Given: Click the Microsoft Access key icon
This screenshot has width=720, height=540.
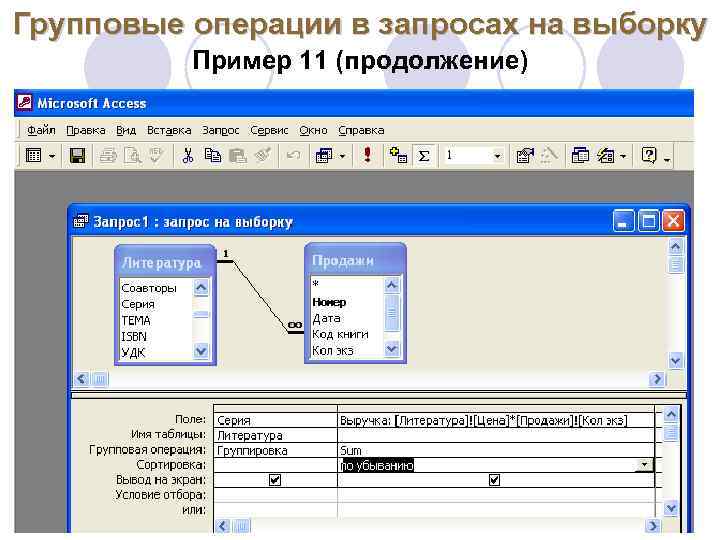Looking at the screenshot, I should 25,102.
